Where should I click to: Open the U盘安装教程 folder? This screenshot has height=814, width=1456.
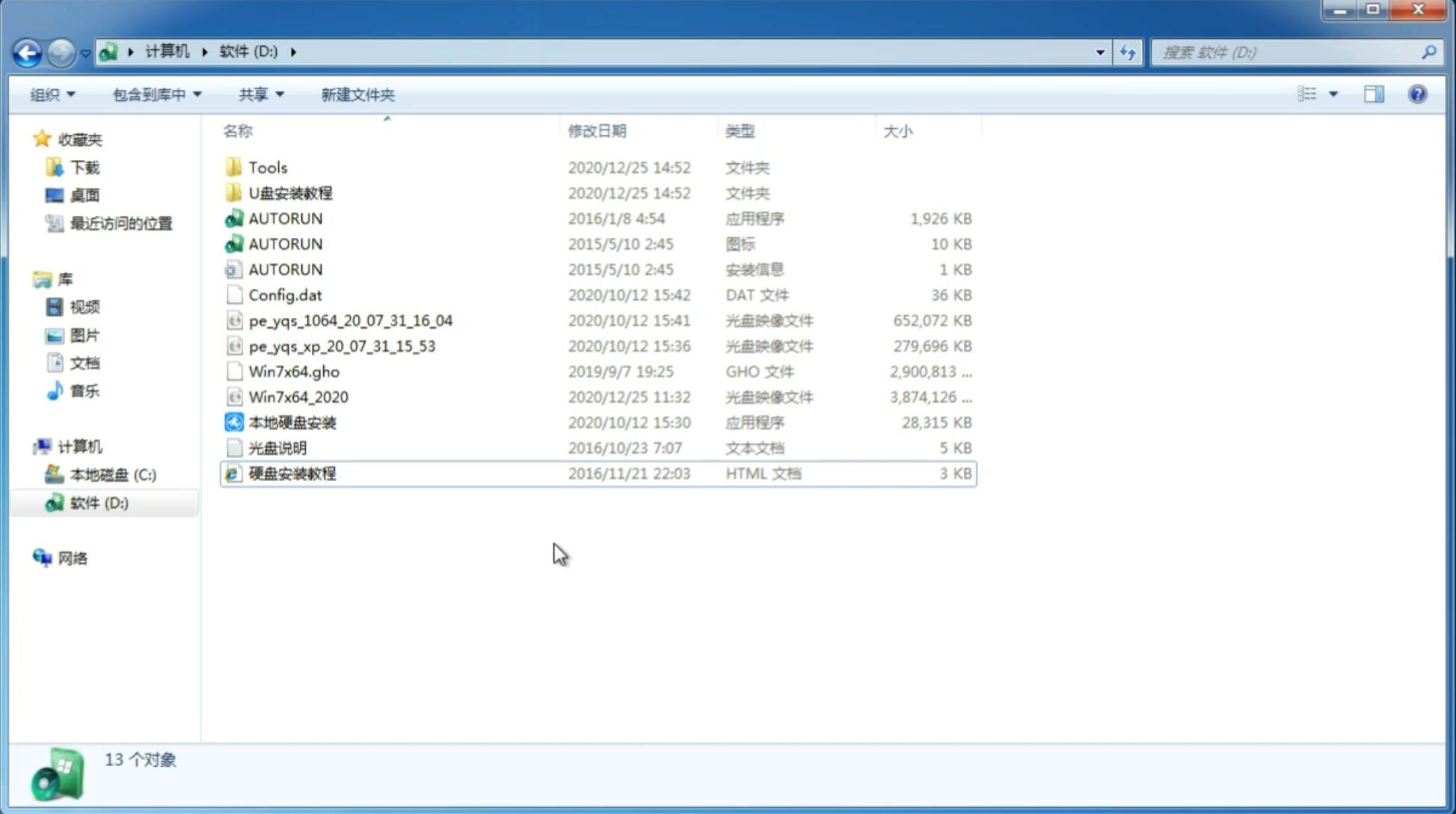point(290,192)
